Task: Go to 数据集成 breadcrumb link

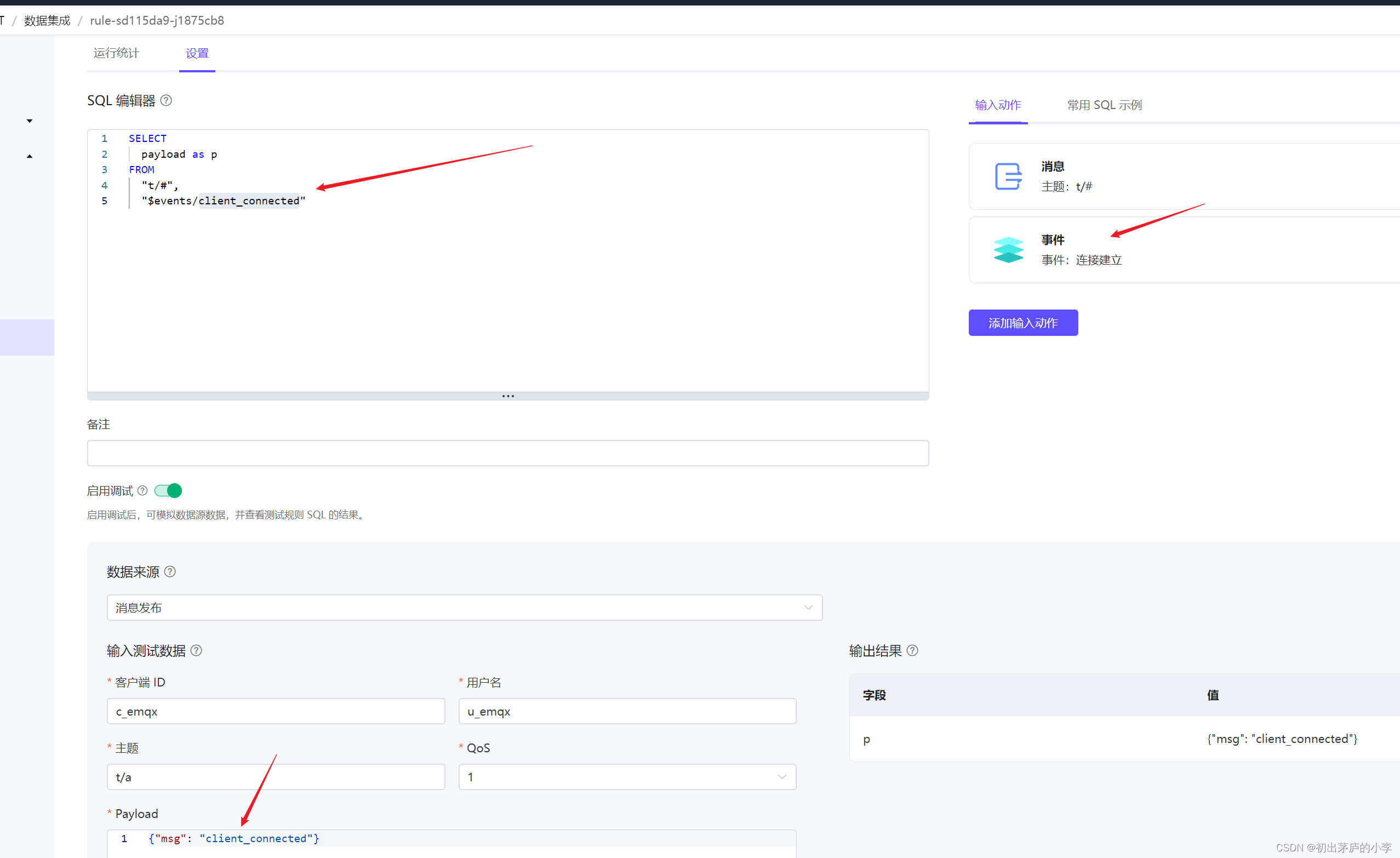Action: point(47,20)
